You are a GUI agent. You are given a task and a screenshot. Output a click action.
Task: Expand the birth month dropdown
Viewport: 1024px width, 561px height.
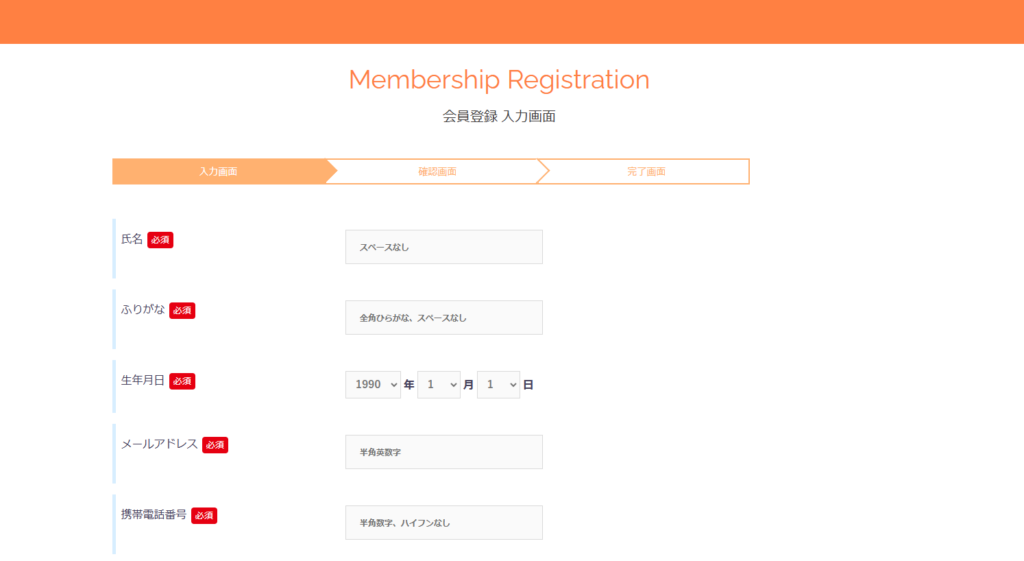438,384
